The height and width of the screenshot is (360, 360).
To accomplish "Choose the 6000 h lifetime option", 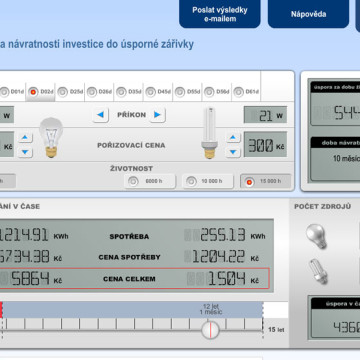I will [x=150, y=181].
